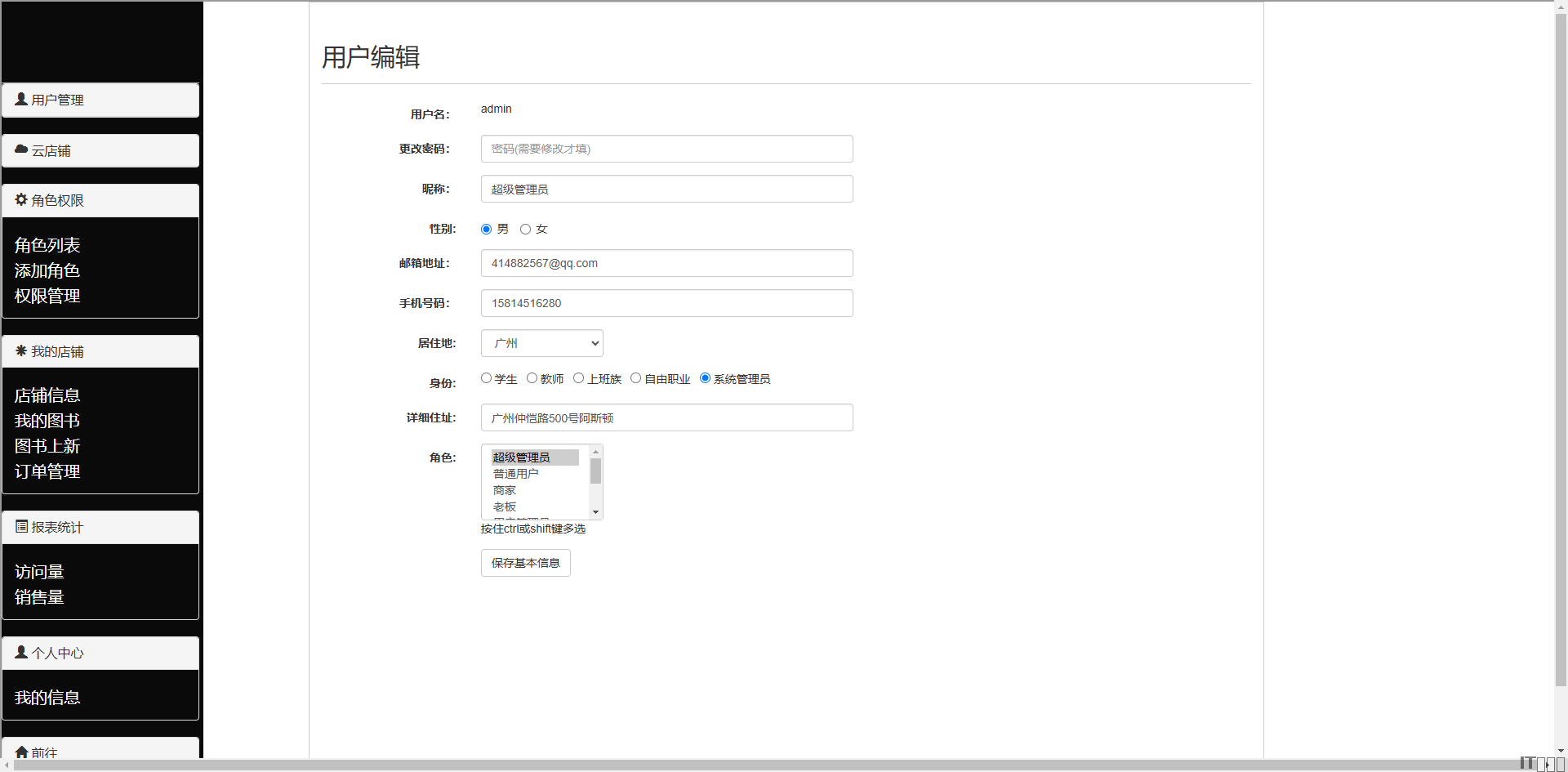Image resolution: width=1568 pixels, height=772 pixels.
Task: Click the 邮箱地址 email input field
Action: [666, 263]
